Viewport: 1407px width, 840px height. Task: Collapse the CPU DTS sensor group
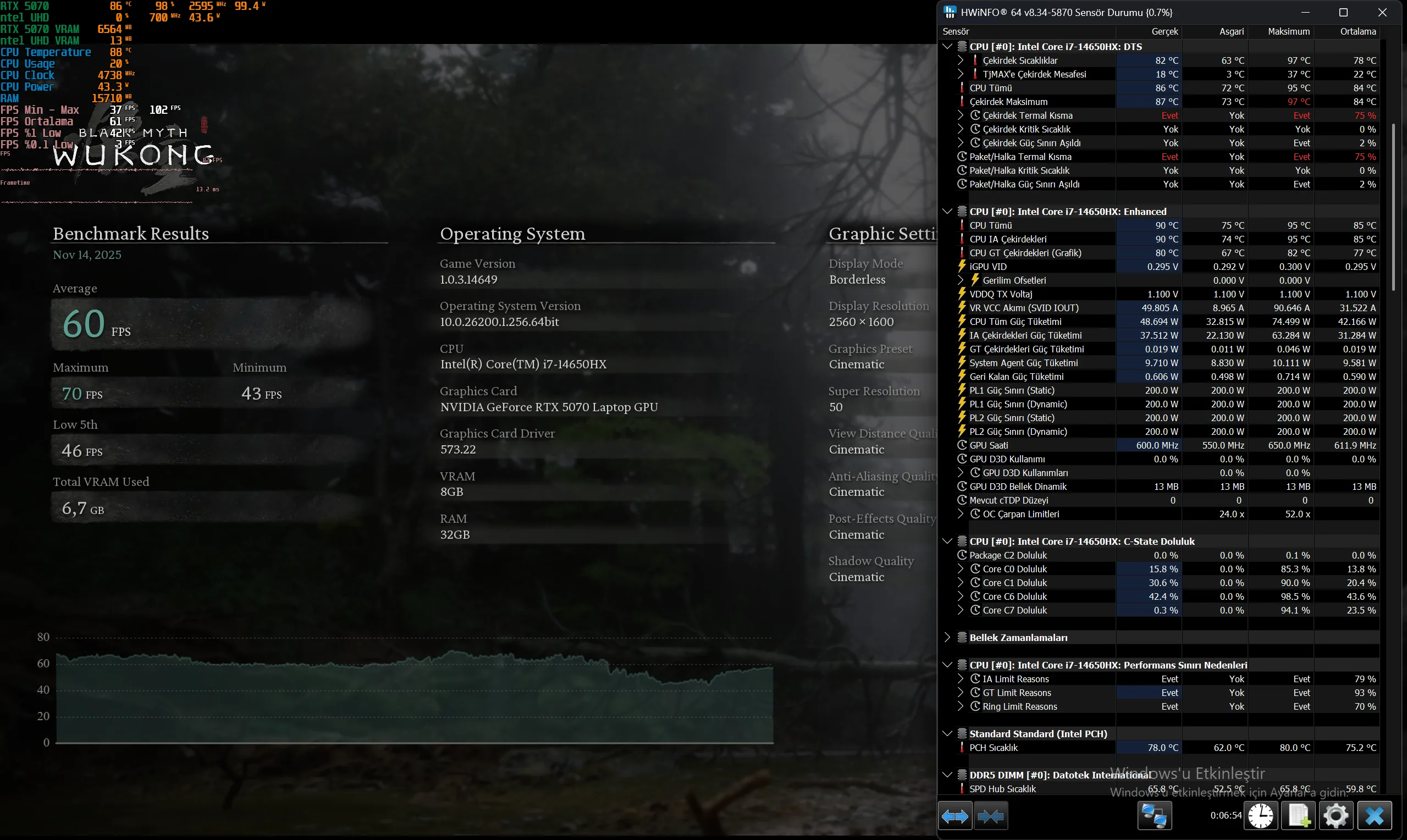pos(948,46)
